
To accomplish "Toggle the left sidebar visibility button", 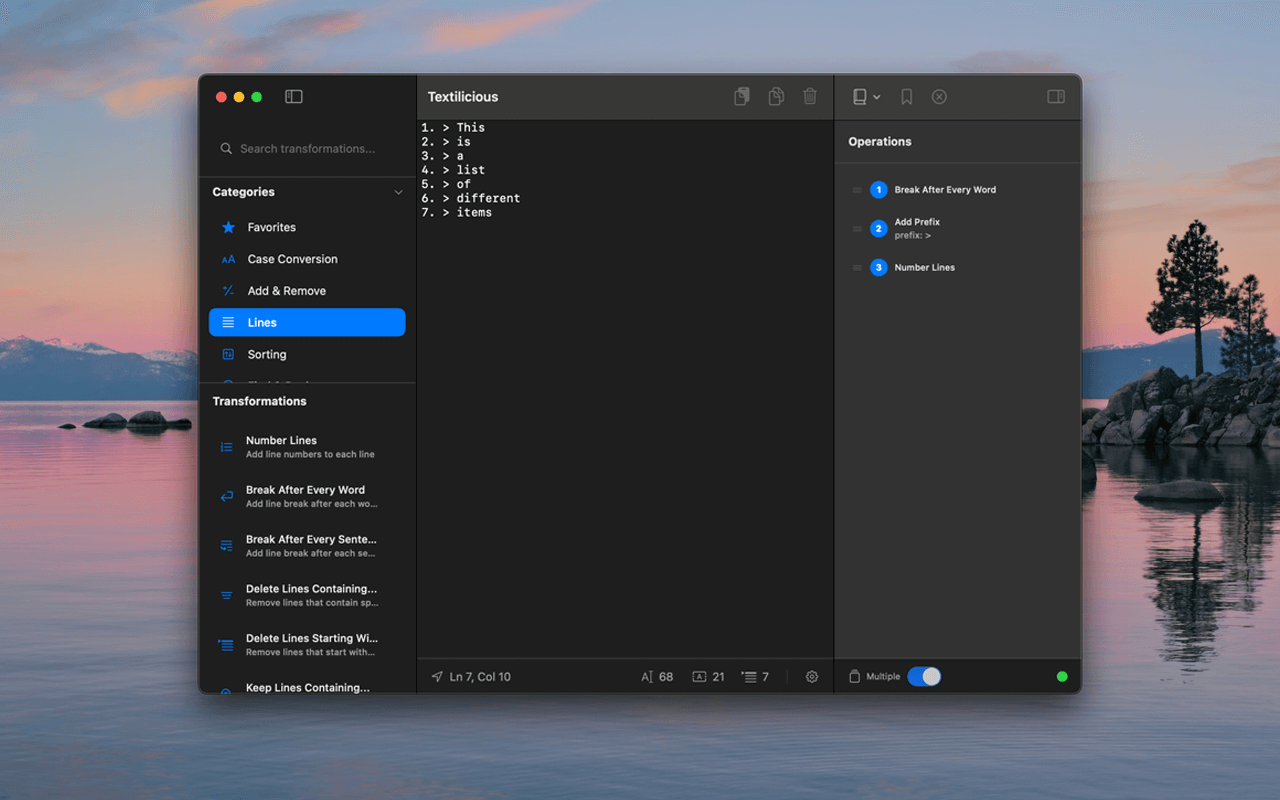I will [293, 96].
